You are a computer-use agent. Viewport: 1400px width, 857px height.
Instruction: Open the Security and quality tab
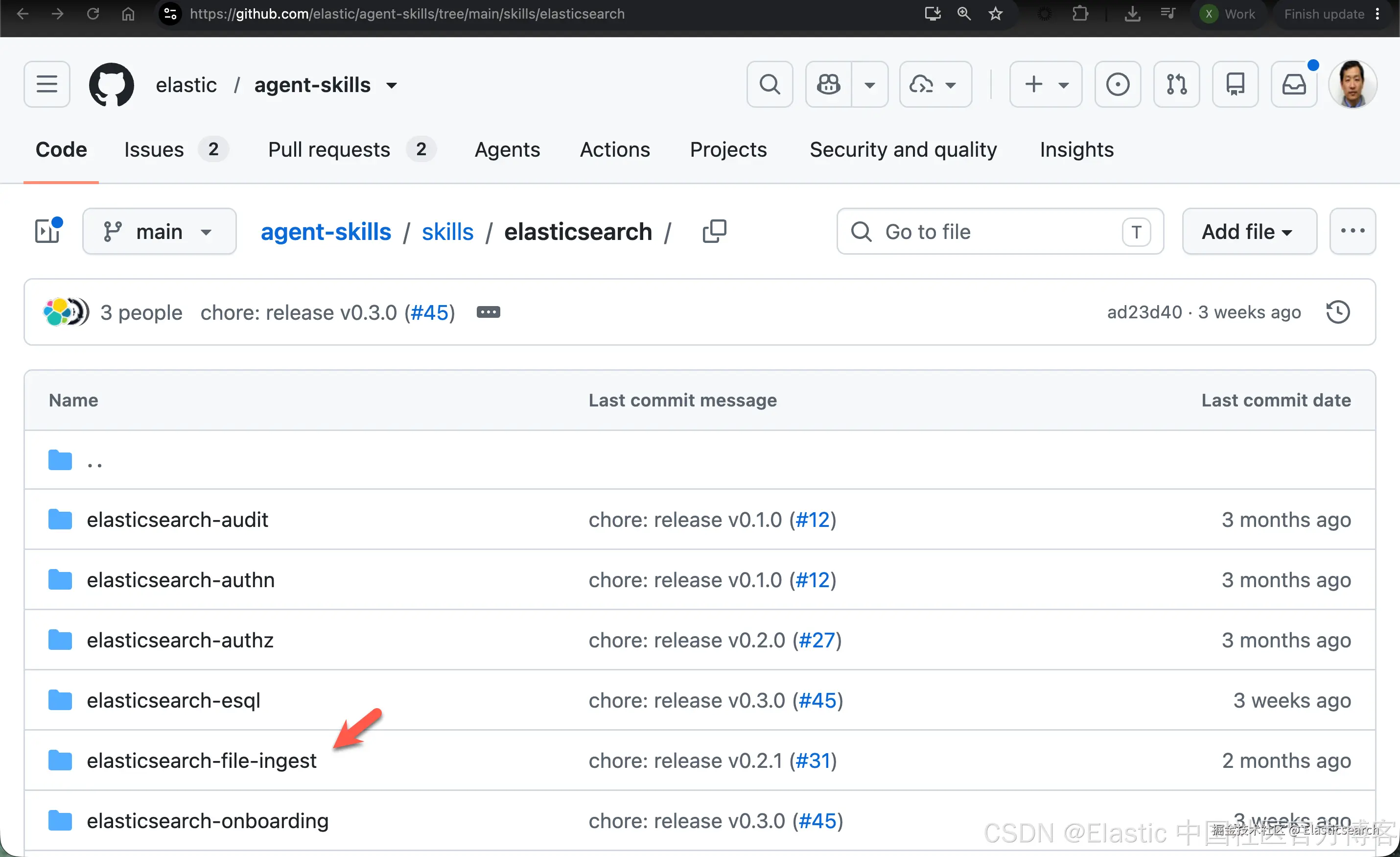[904, 149]
